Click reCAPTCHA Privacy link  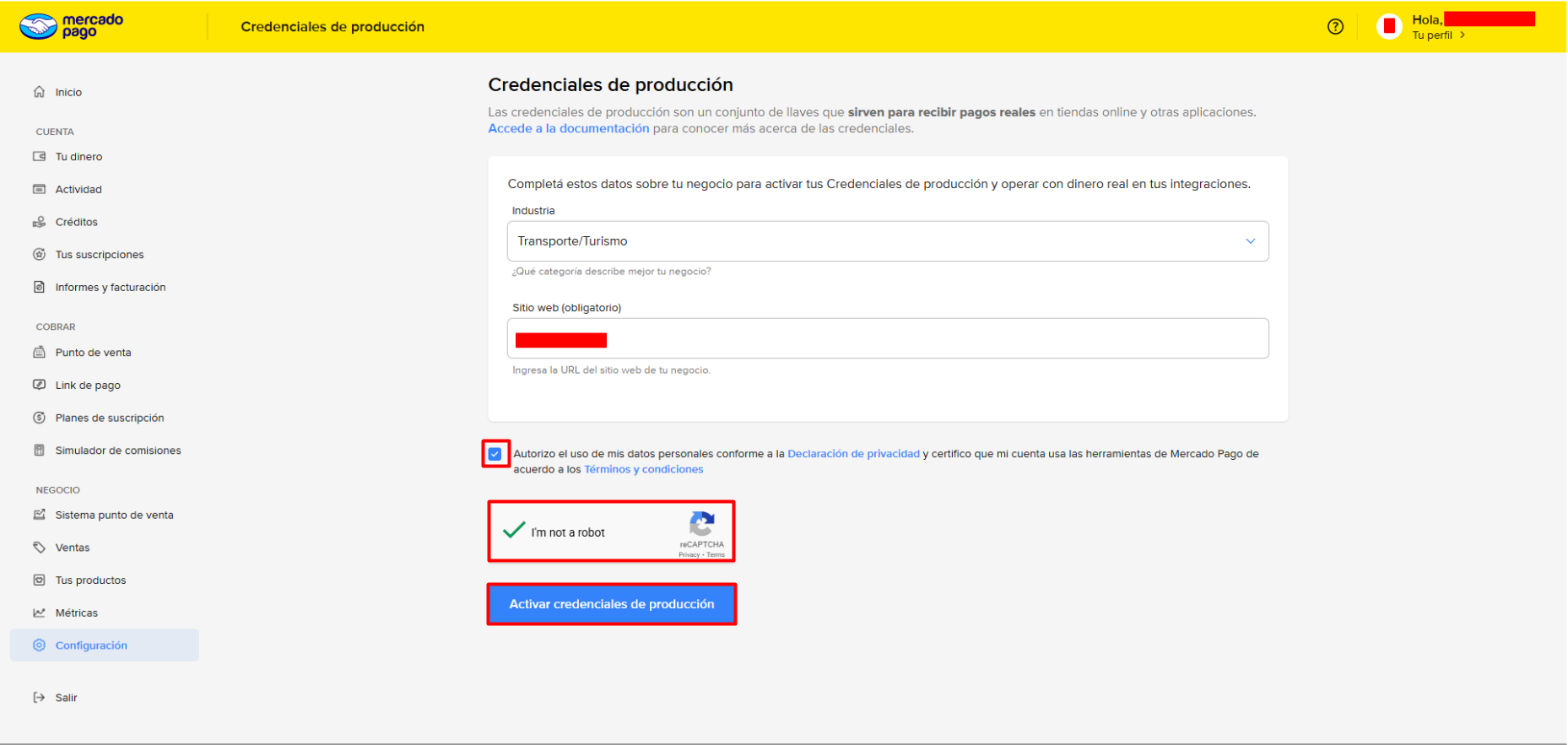689,554
